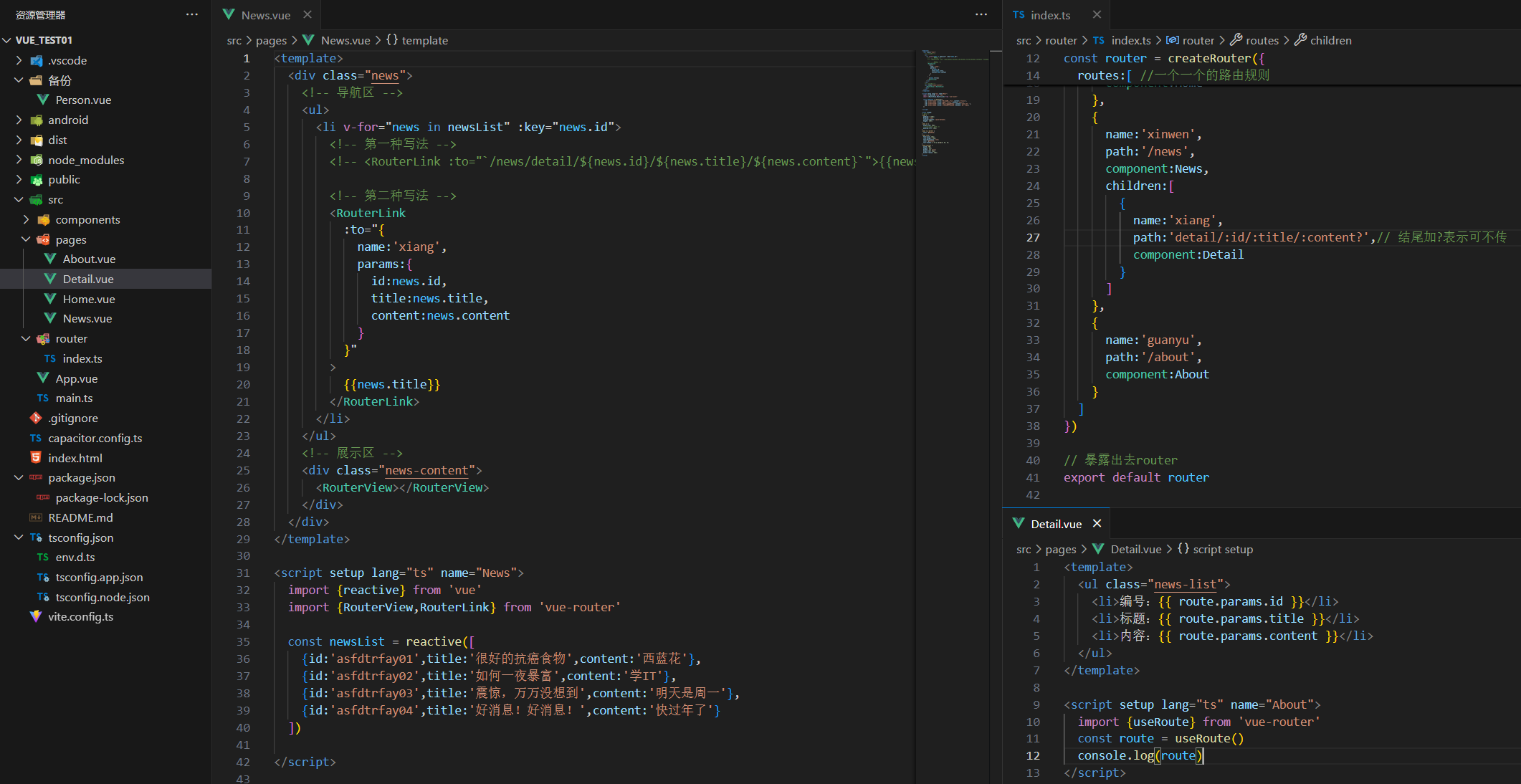Screen dimensions: 1521x784
Task: Click 'router' in index.ts breadcrumb path
Action: tap(1061, 41)
